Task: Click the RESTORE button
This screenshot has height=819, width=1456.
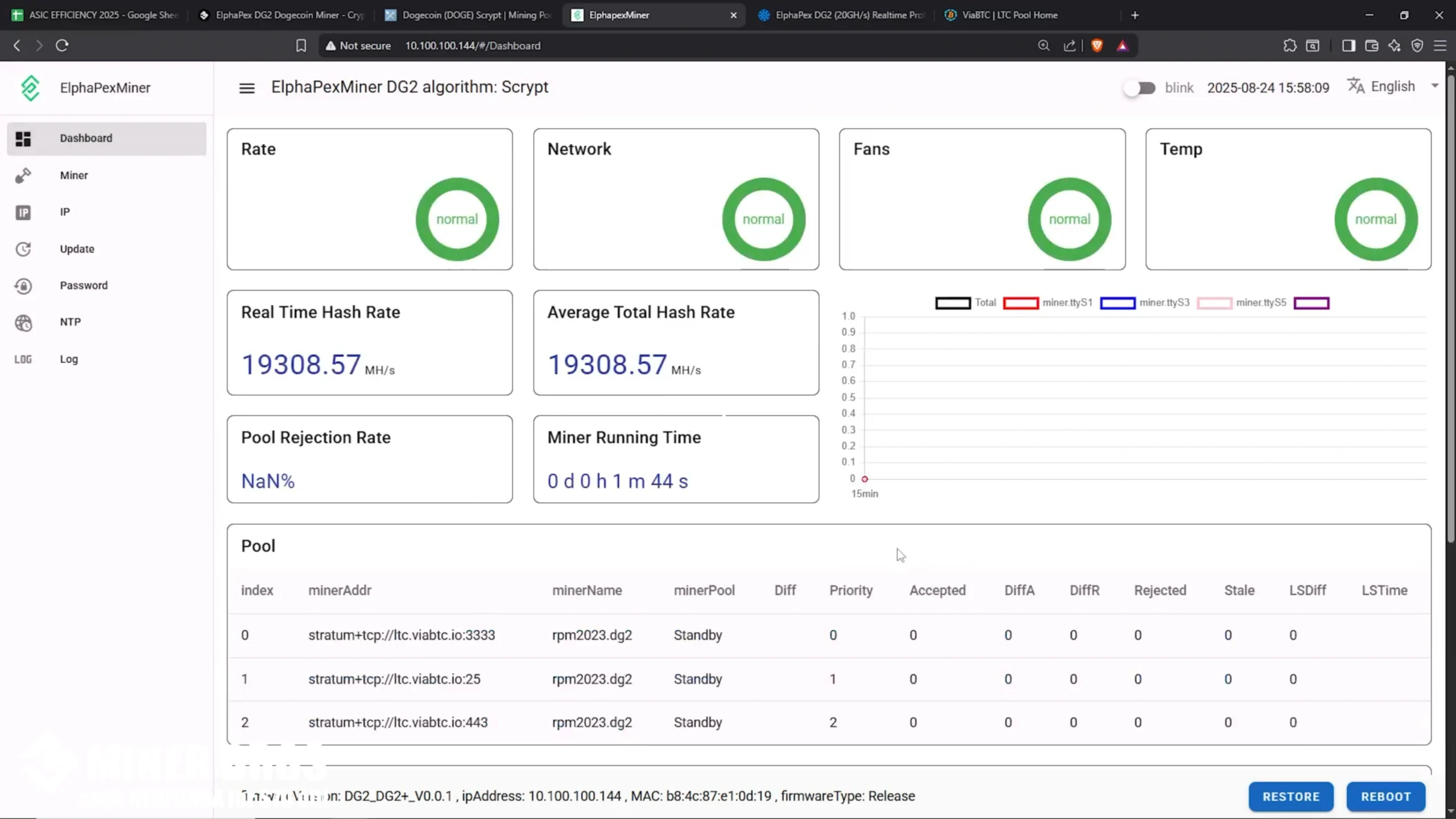Action: pos(1290,796)
